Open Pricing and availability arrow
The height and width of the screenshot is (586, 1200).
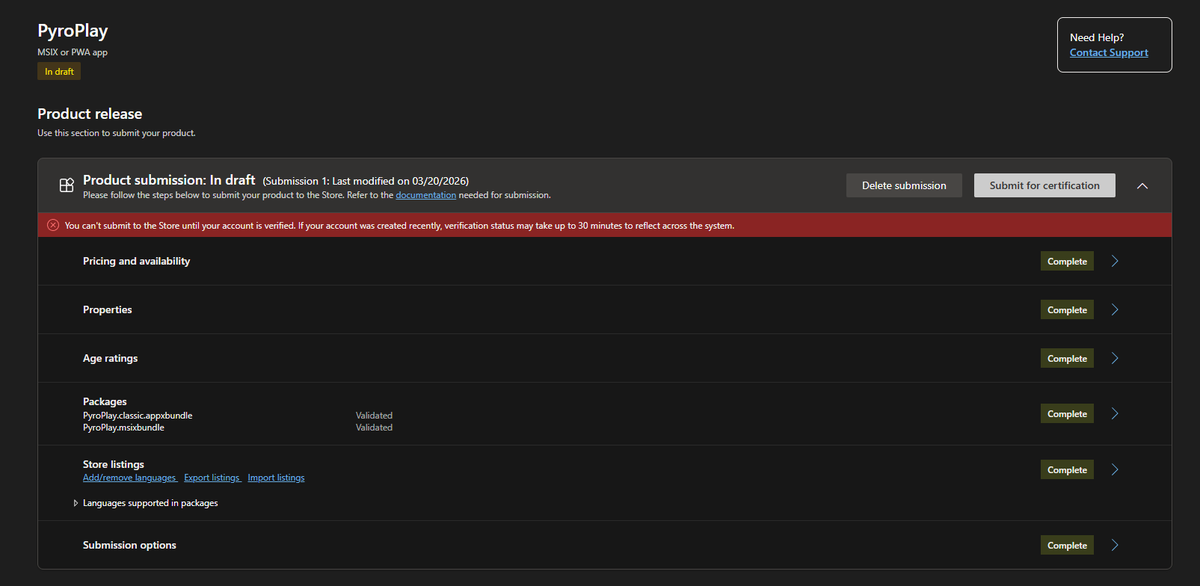tap(1115, 261)
